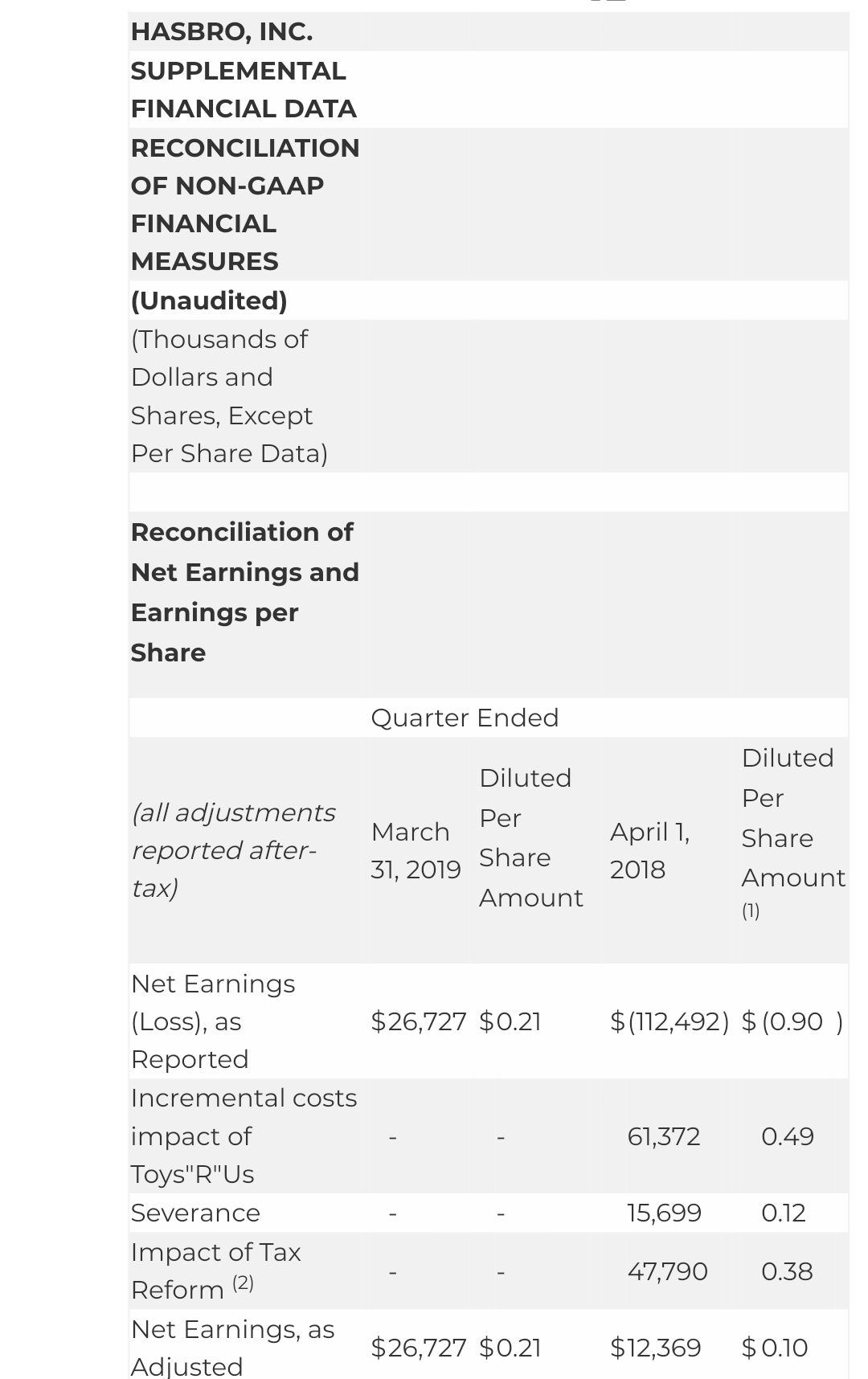This screenshot has height=1379, width=868.
Task: Select the $0.10 adjusted per share amount
Action: coord(775,1348)
